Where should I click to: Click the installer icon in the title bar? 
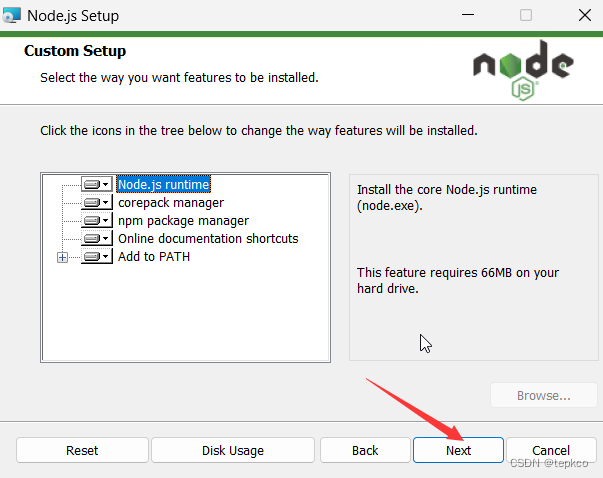12,15
